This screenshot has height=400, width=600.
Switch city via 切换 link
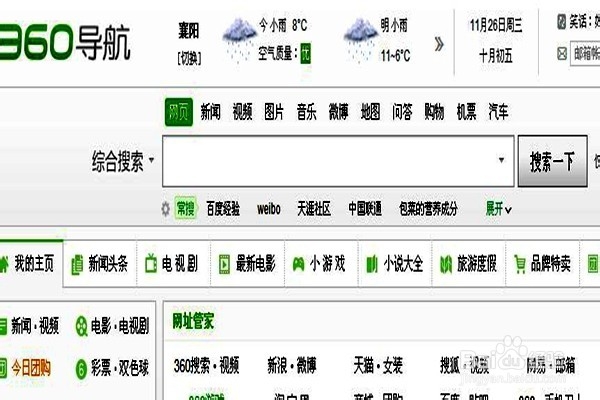pos(189,58)
